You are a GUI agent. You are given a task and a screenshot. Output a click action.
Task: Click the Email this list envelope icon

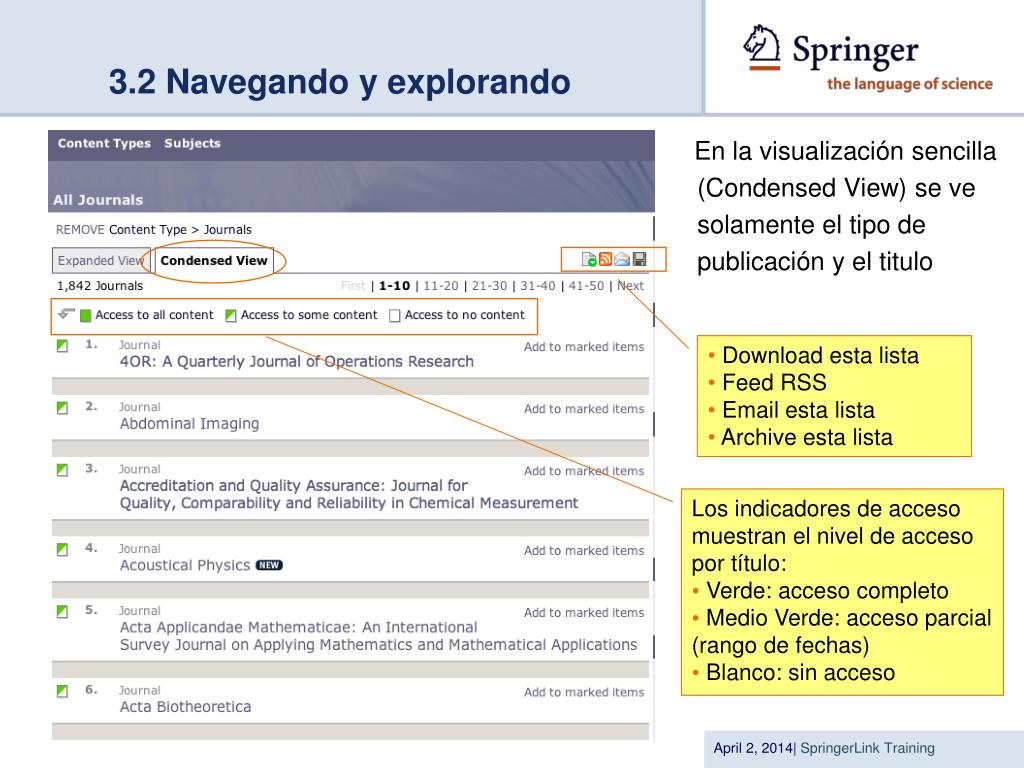pos(622,259)
